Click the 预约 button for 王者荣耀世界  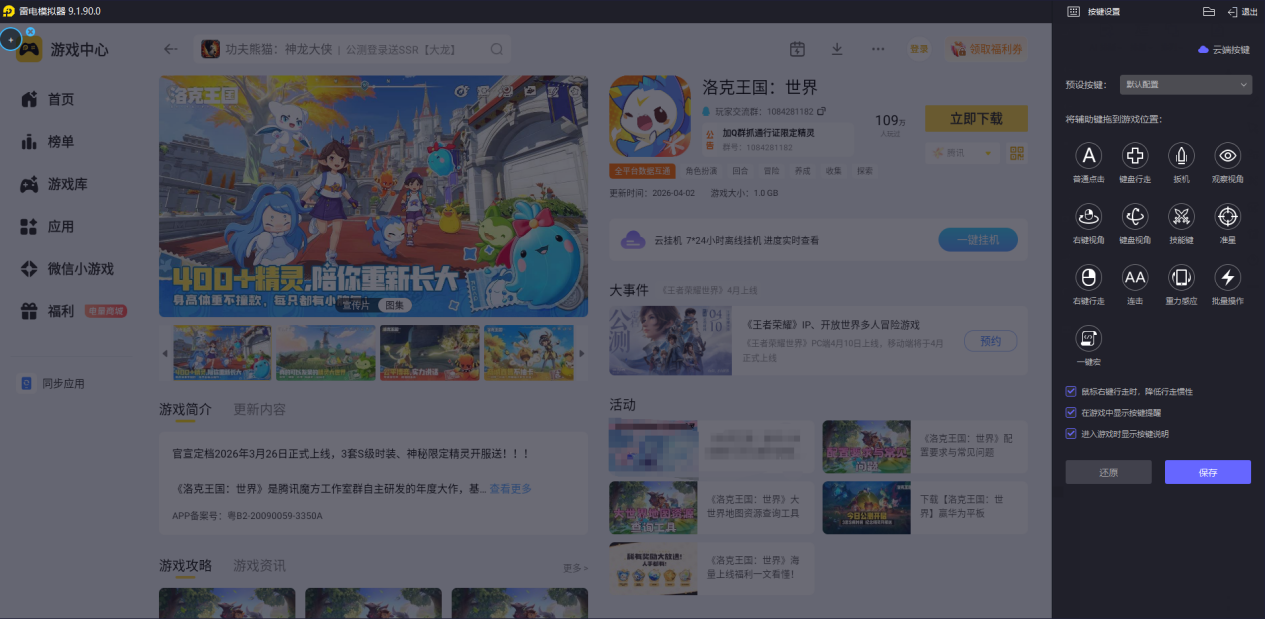990,341
